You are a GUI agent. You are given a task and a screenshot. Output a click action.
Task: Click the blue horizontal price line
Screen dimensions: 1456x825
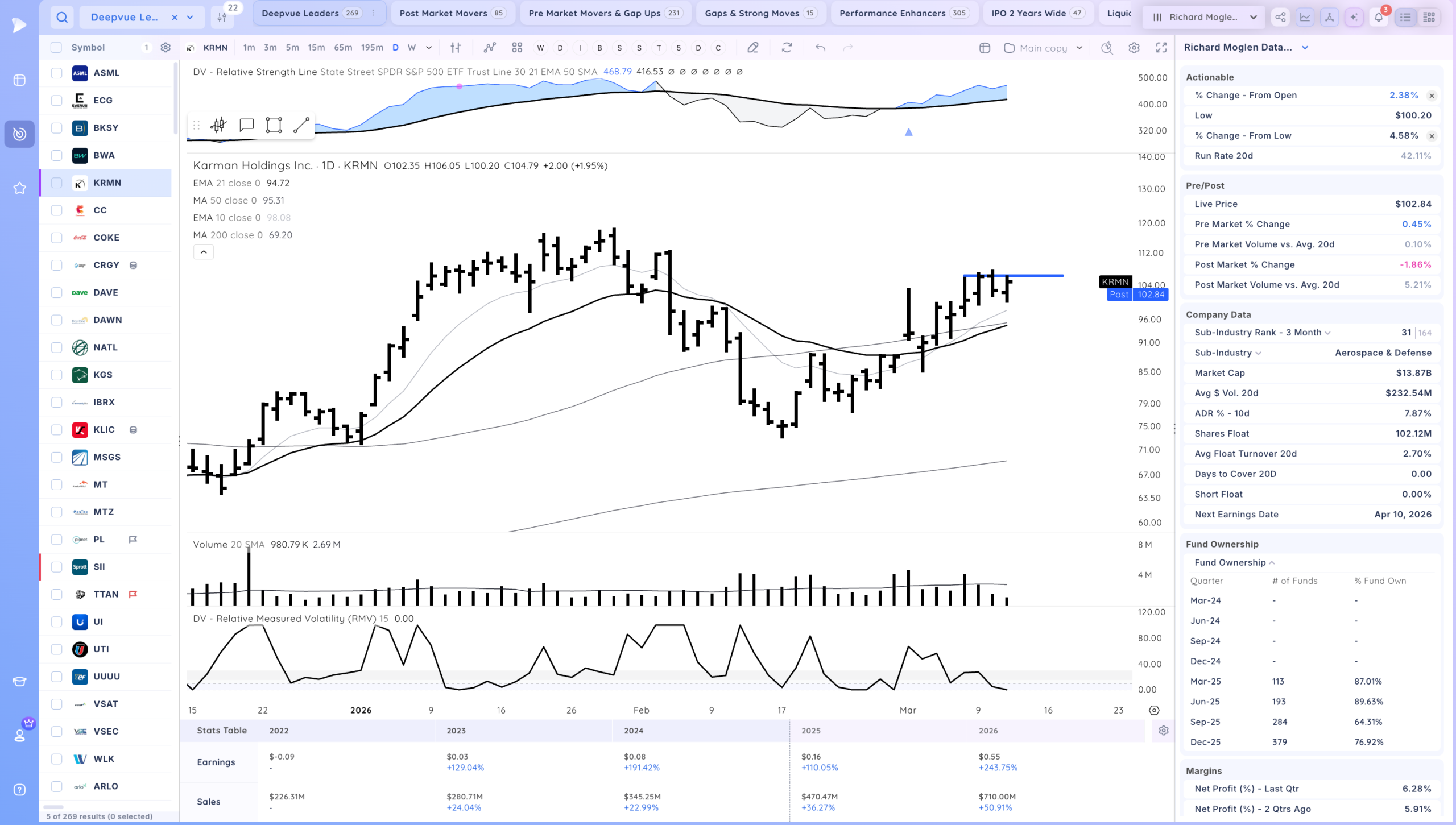click(x=1013, y=276)
